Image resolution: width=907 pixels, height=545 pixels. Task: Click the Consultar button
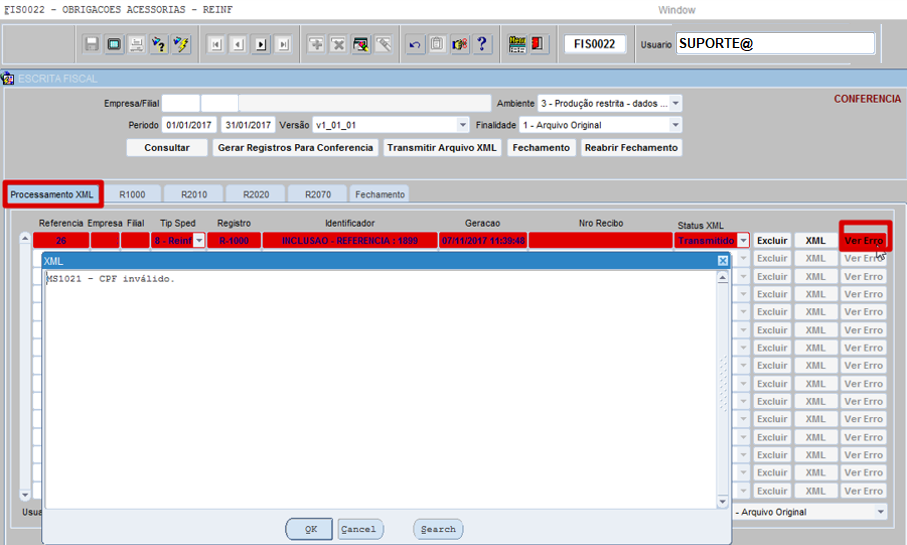click(167, 148)
